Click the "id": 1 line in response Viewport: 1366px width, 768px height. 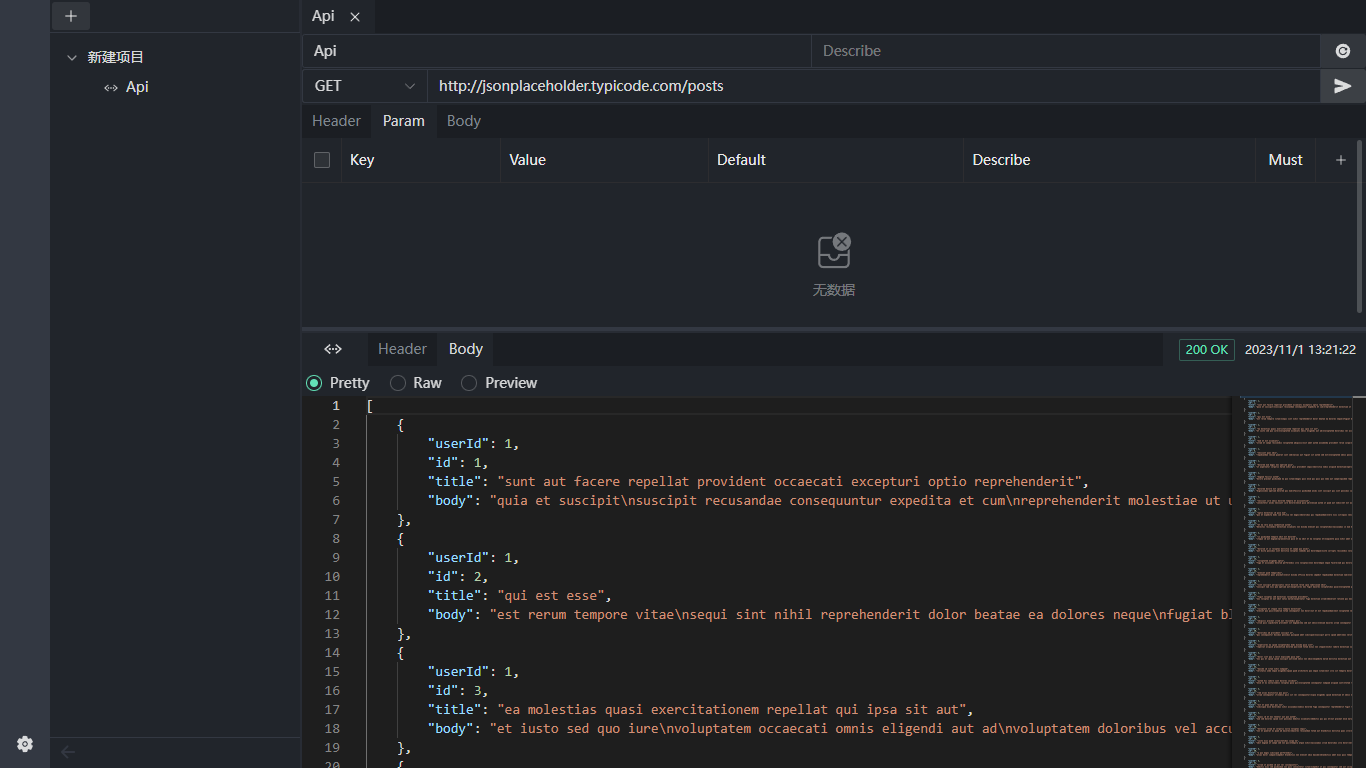point(458,463)
